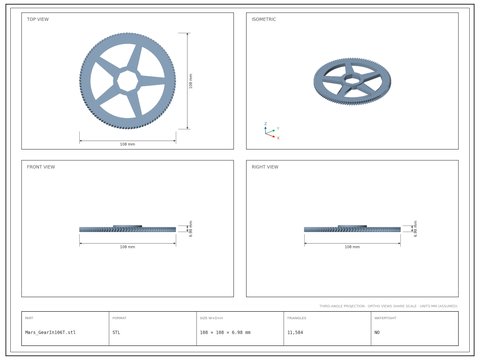
Task: Click the 6.98 mm height dimension in front view
Action: coord(191,229)
